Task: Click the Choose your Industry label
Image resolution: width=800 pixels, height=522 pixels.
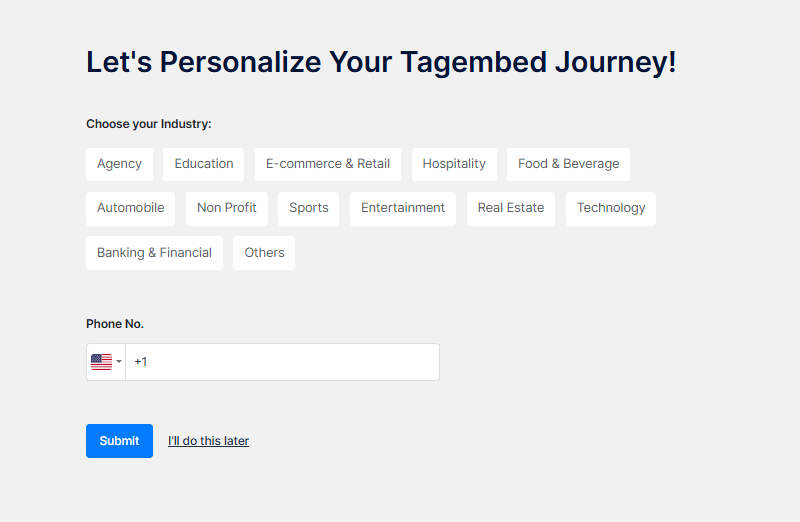Action: pyautogui.click(x=149, y=124)
